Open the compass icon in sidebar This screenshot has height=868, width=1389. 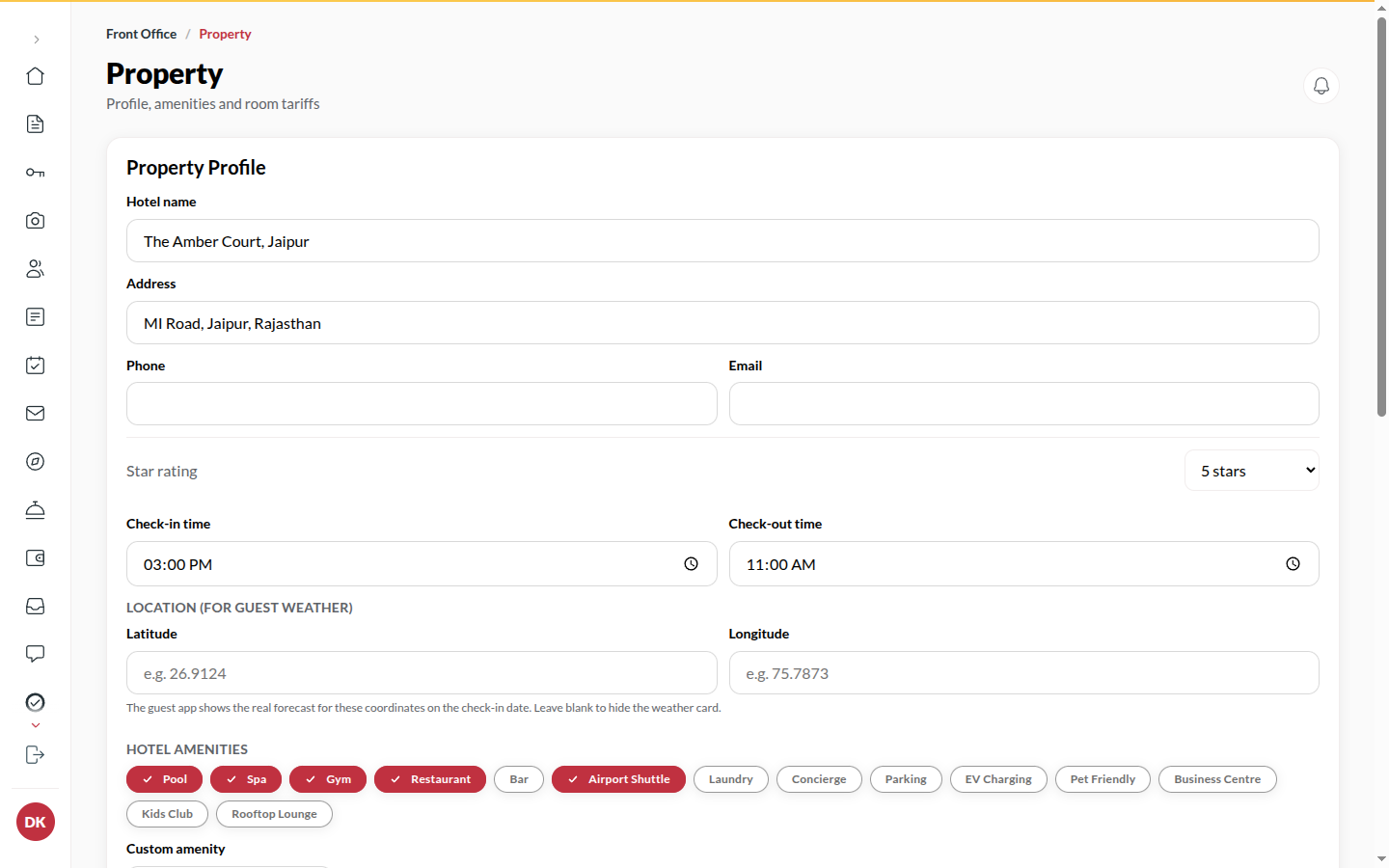[36, 462]
